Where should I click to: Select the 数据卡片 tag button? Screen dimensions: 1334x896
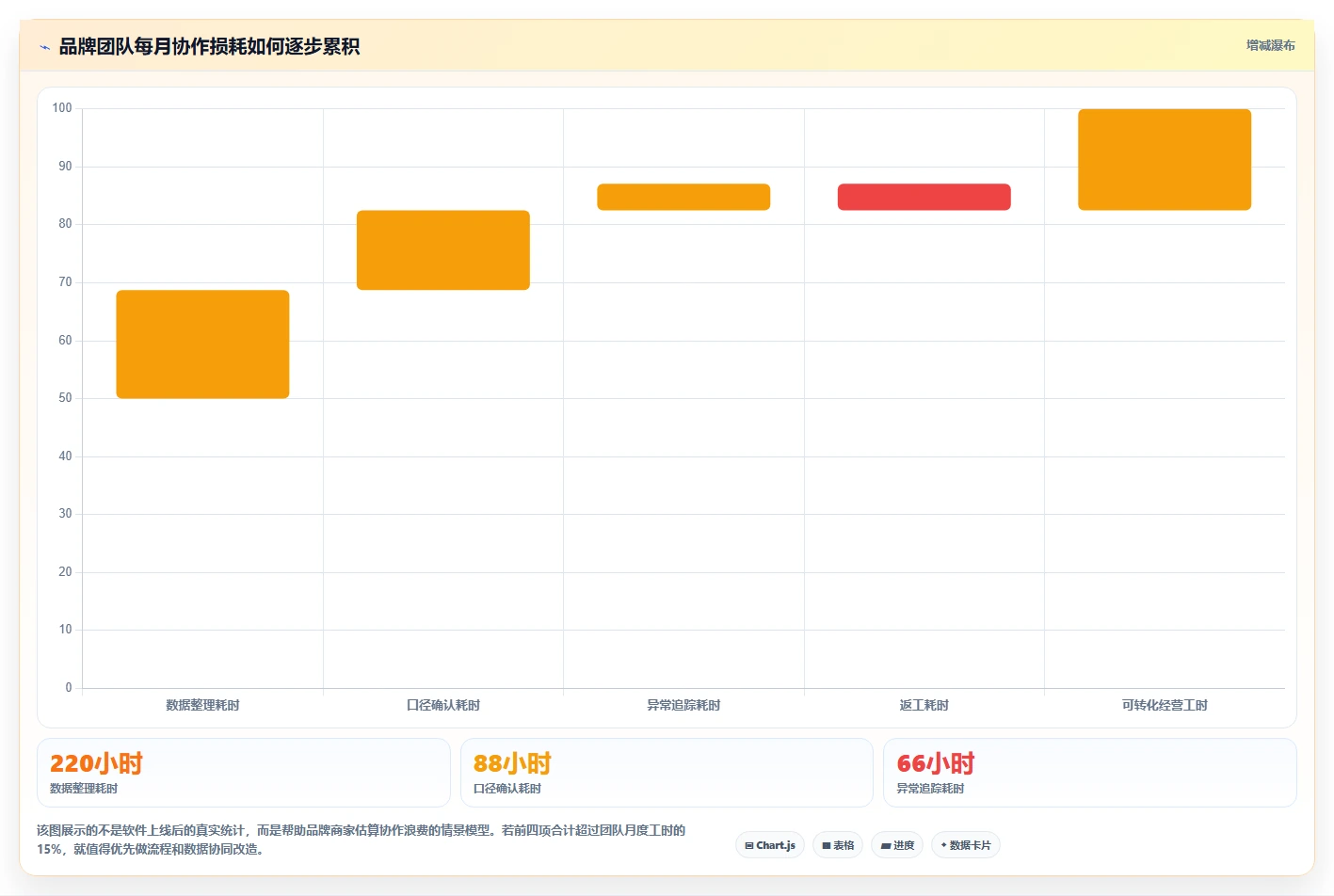click(x=966, y=845)
